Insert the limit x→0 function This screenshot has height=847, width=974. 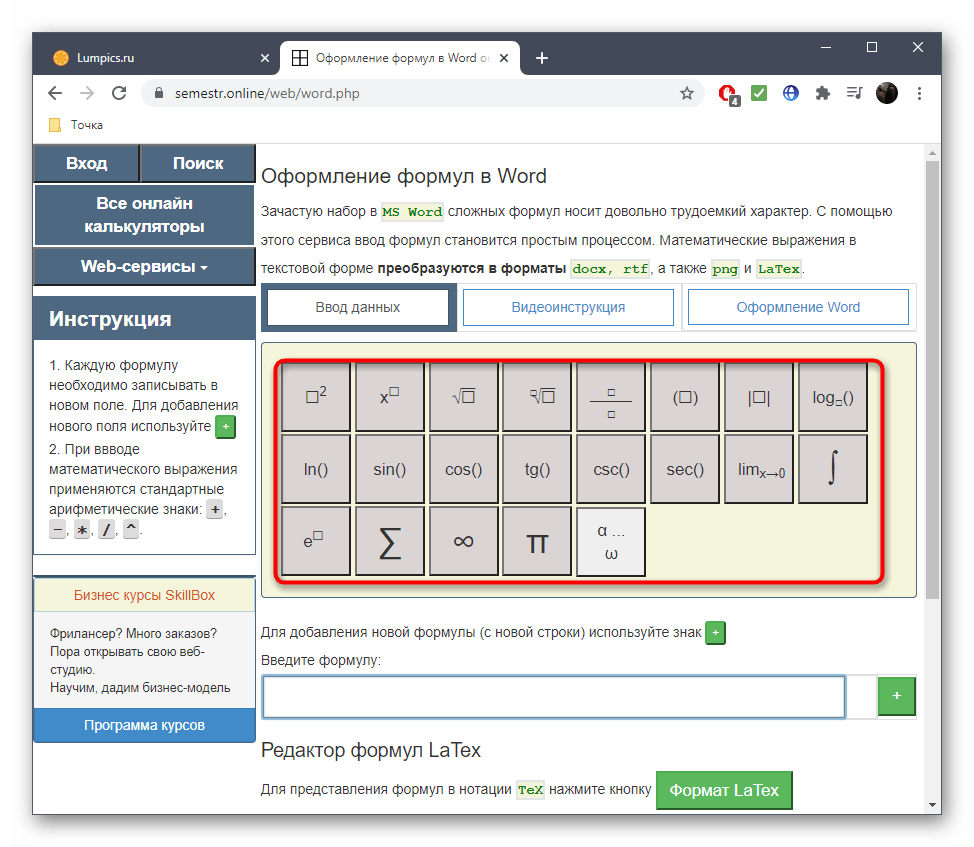[759, 469]
